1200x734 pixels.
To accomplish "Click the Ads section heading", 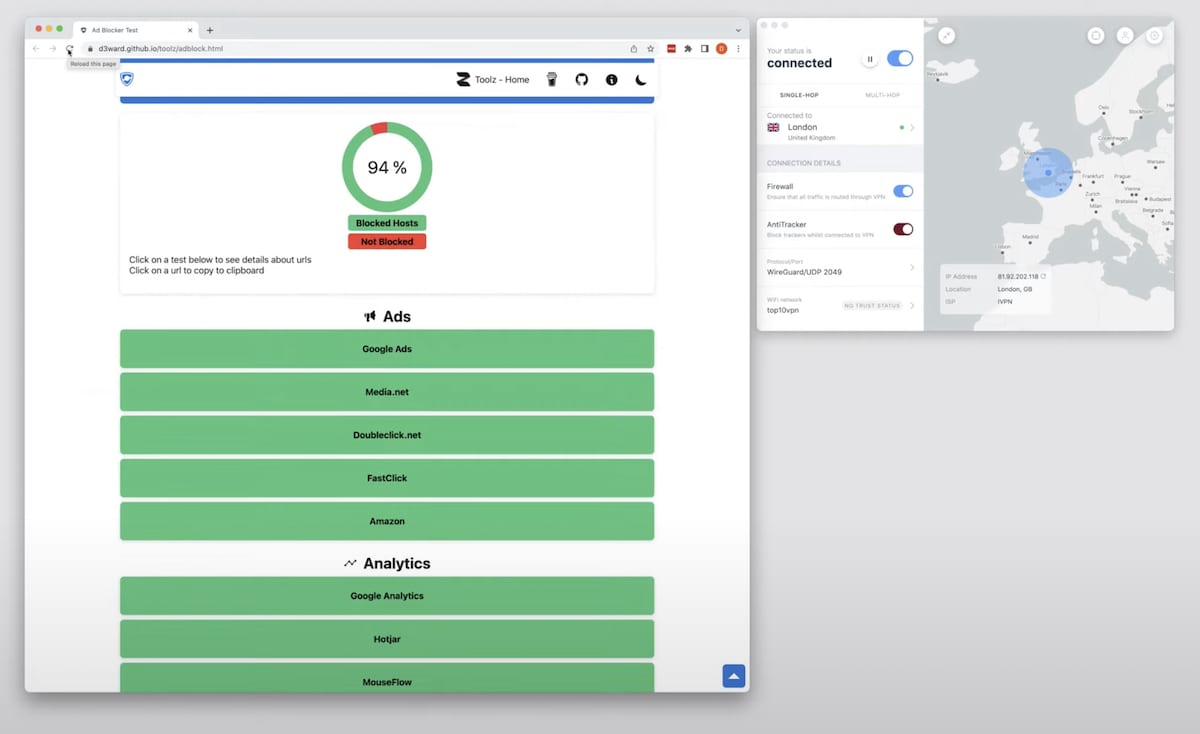I will [387, 316].
